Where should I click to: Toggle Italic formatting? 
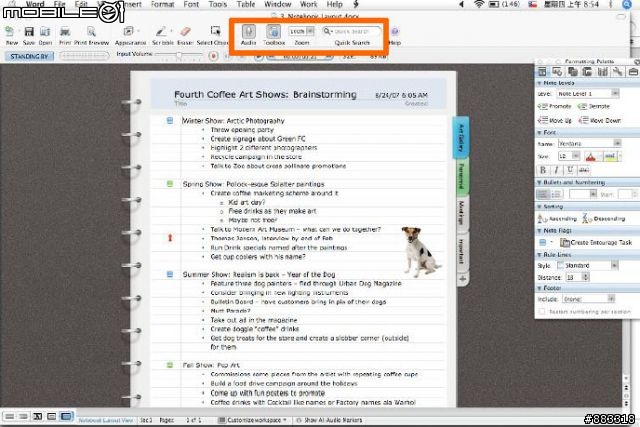[x=556, y=170]
